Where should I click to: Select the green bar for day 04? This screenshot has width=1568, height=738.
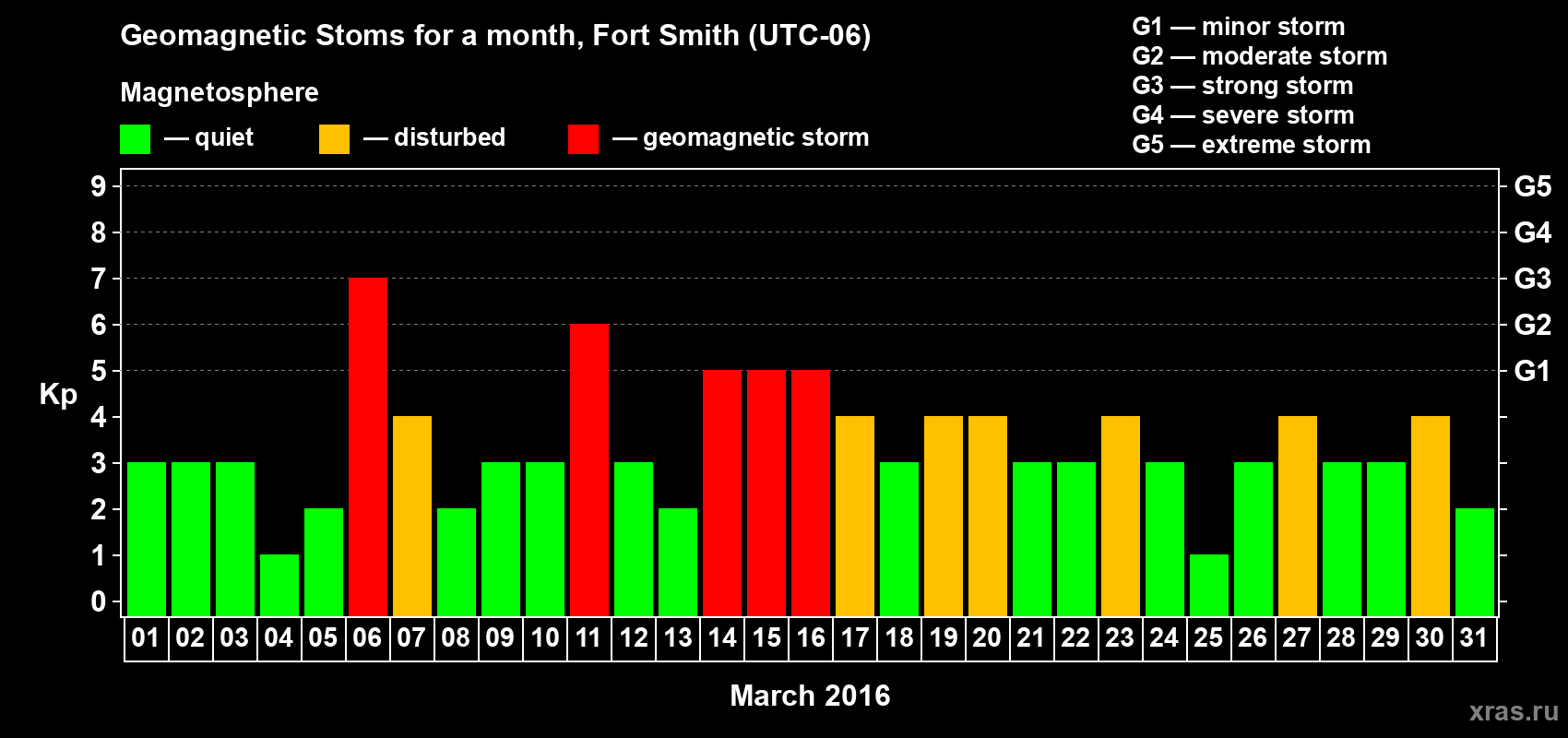point(279,585)
